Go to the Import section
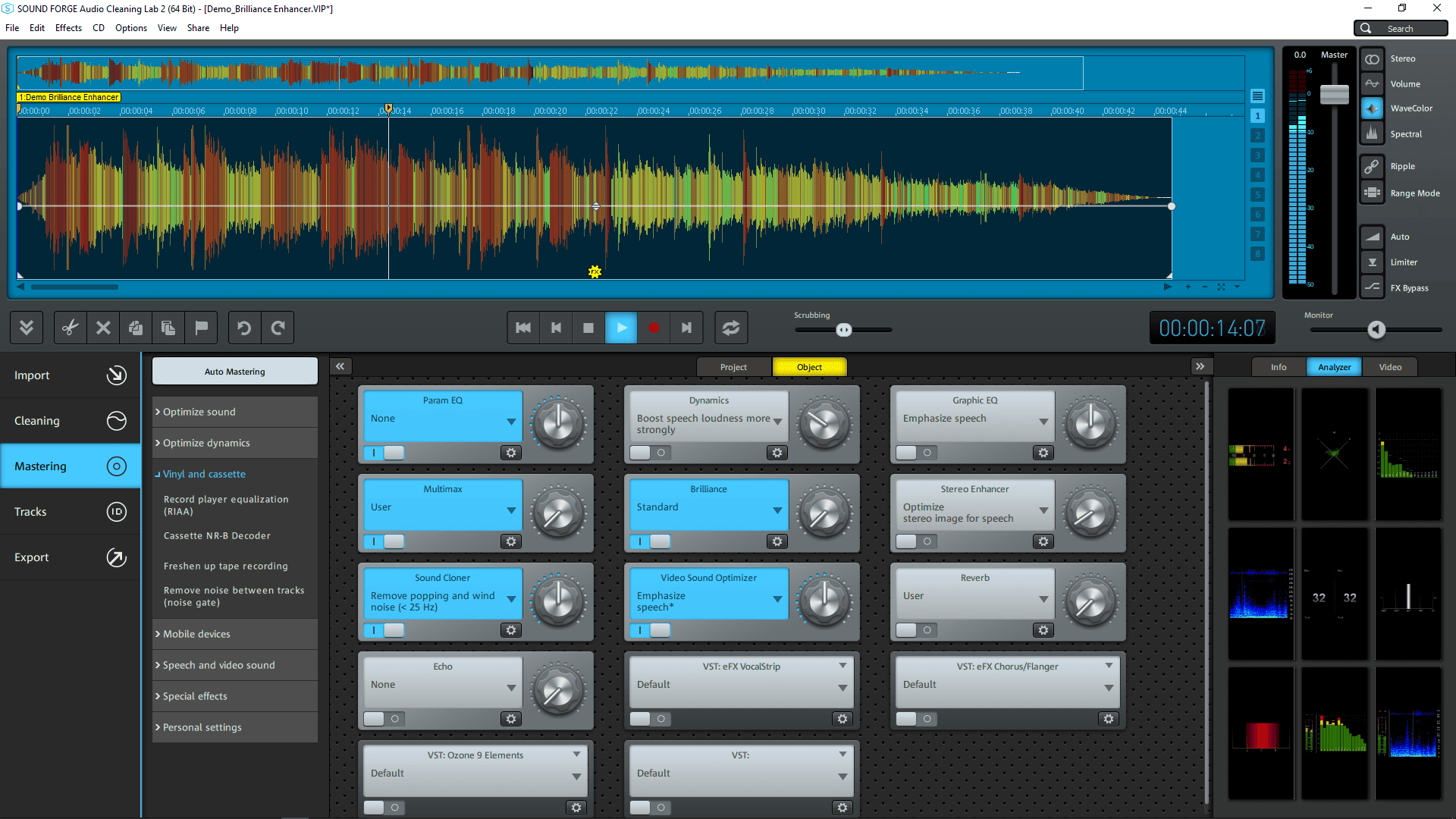The width and height of the screenshot is (1456, 819). pyautogui.click(x=71, y=375)
